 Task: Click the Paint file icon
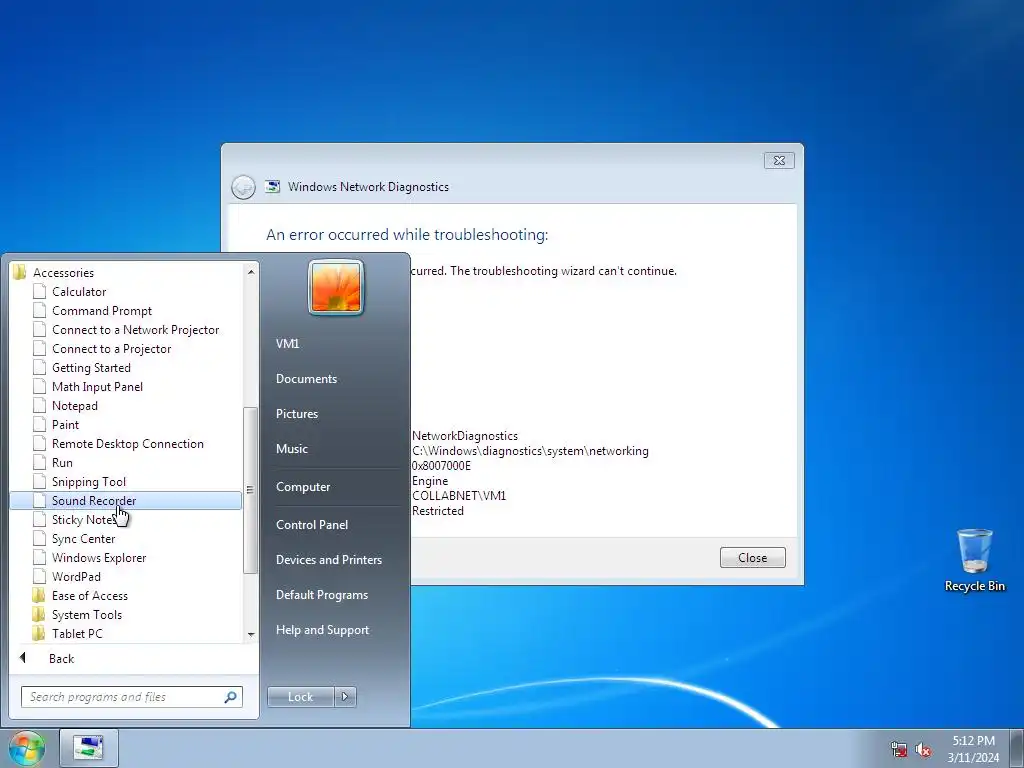coord(40,424)
